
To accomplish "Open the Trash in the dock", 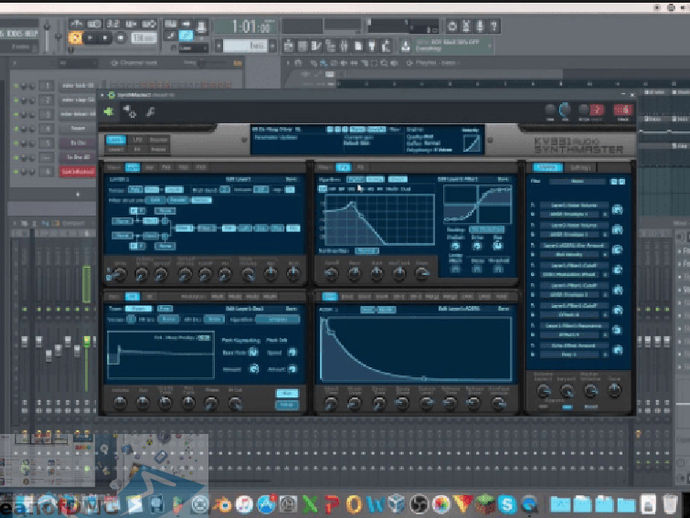I will [x=670, y=504].
